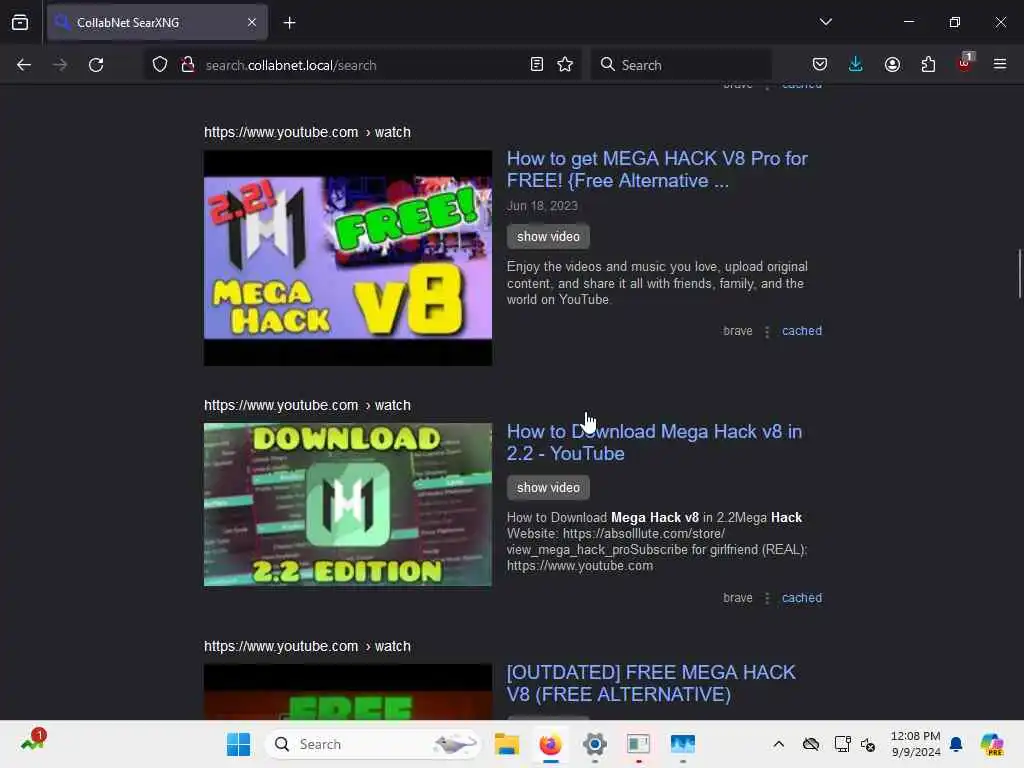Open MEGA HACK V8 Pro FREE result
This screenshot has width=1024, height=768.
click(x=657, y=170)
